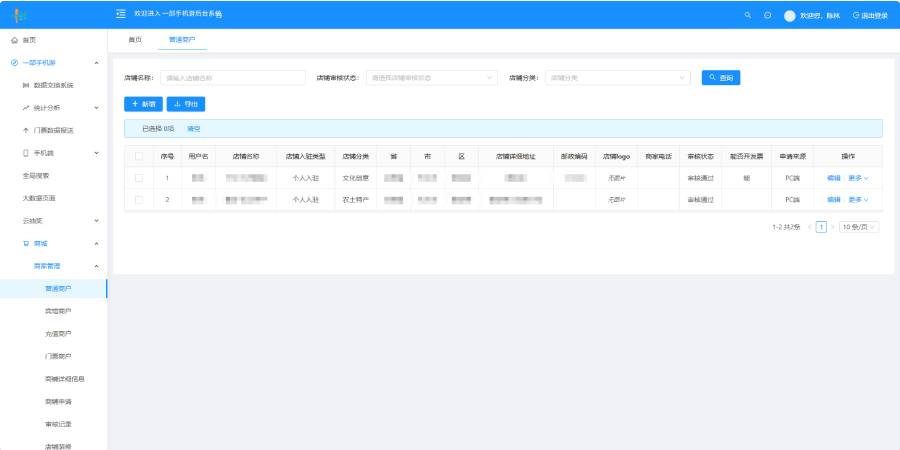The width and height of the screenshot is (900, 450).
Task: Click the statistics analysis chart icon
Action: [25, 108]
